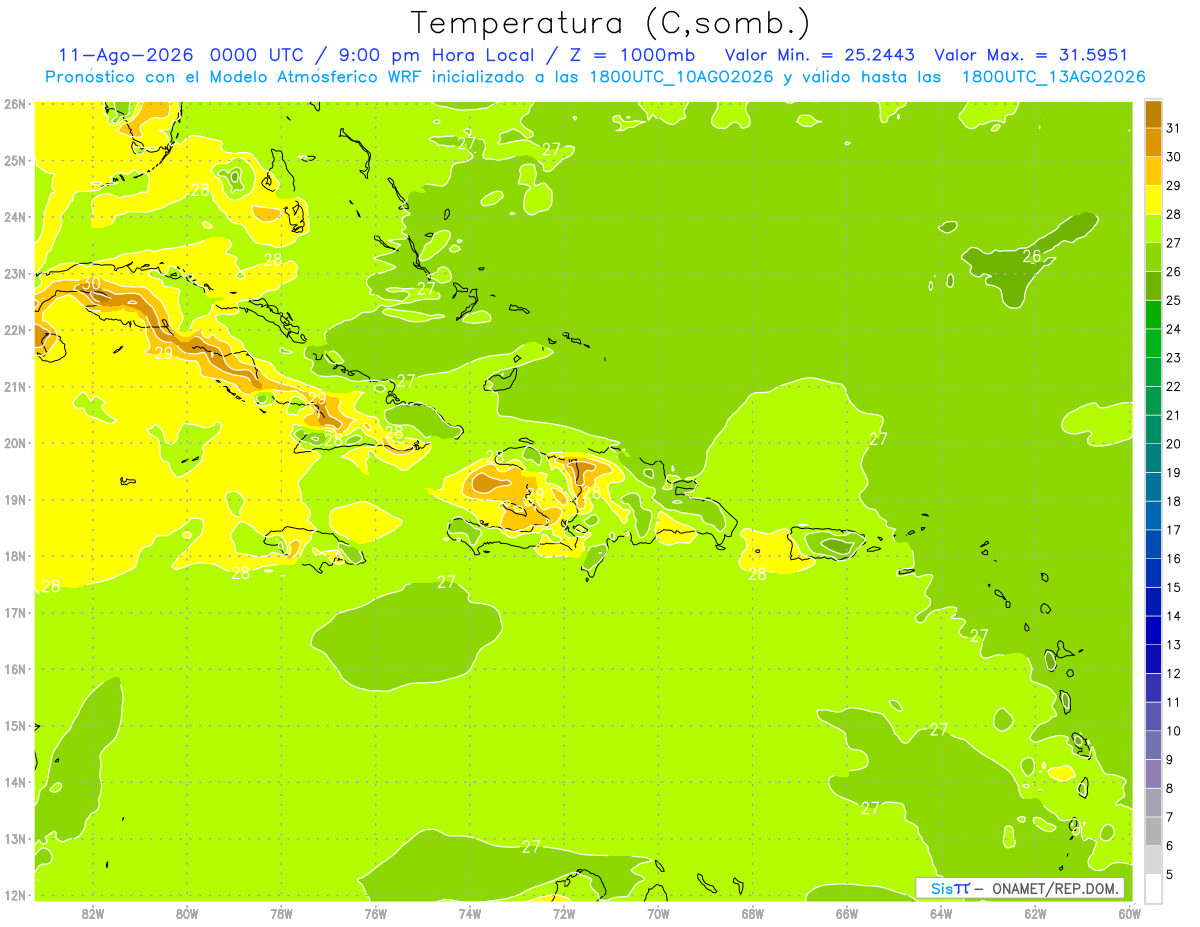Click the 12N latitude axis label
The width and height of the screenshot is (1200, 927).
point(15,895)
